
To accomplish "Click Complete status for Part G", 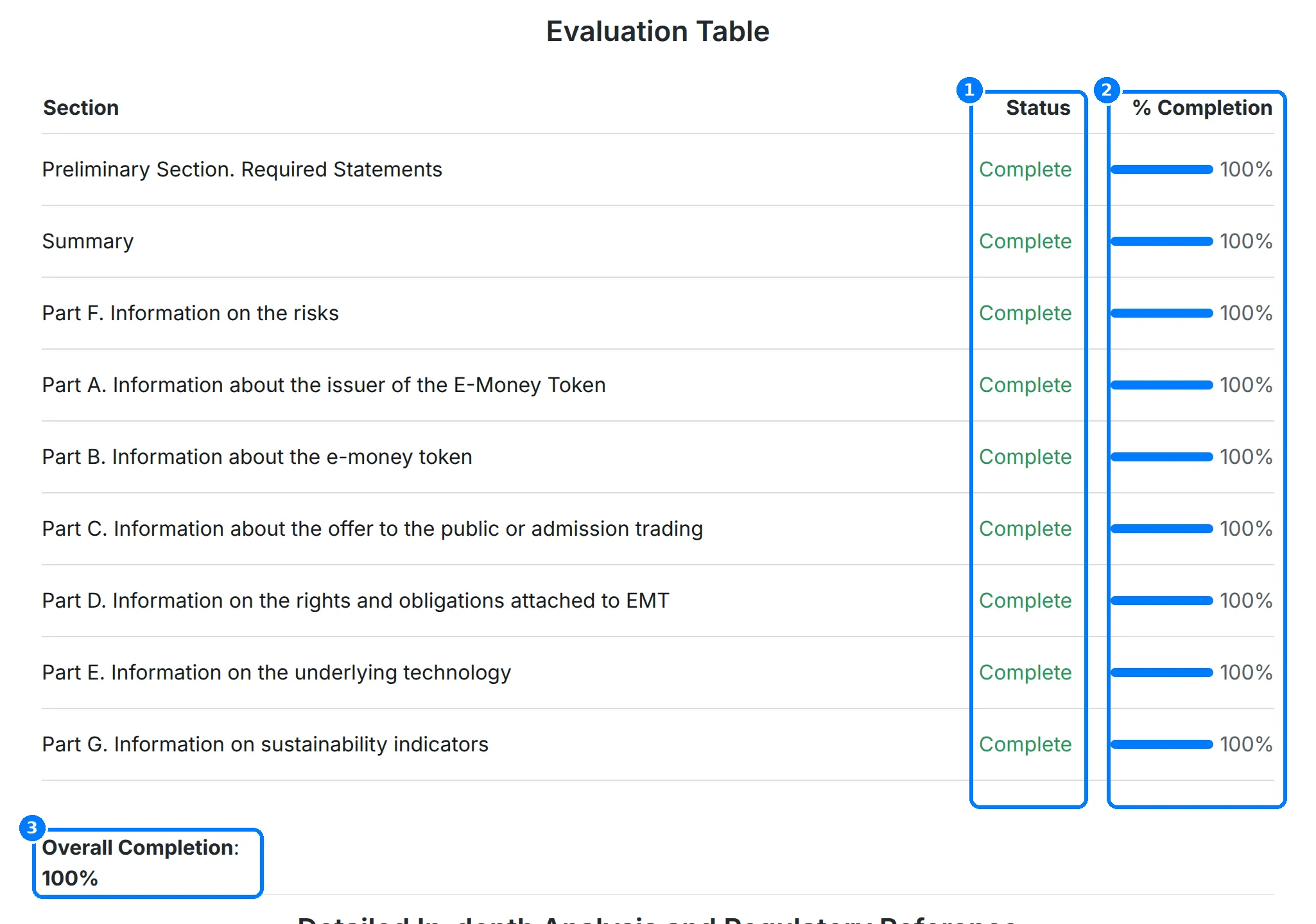I will pos(1025,744).
